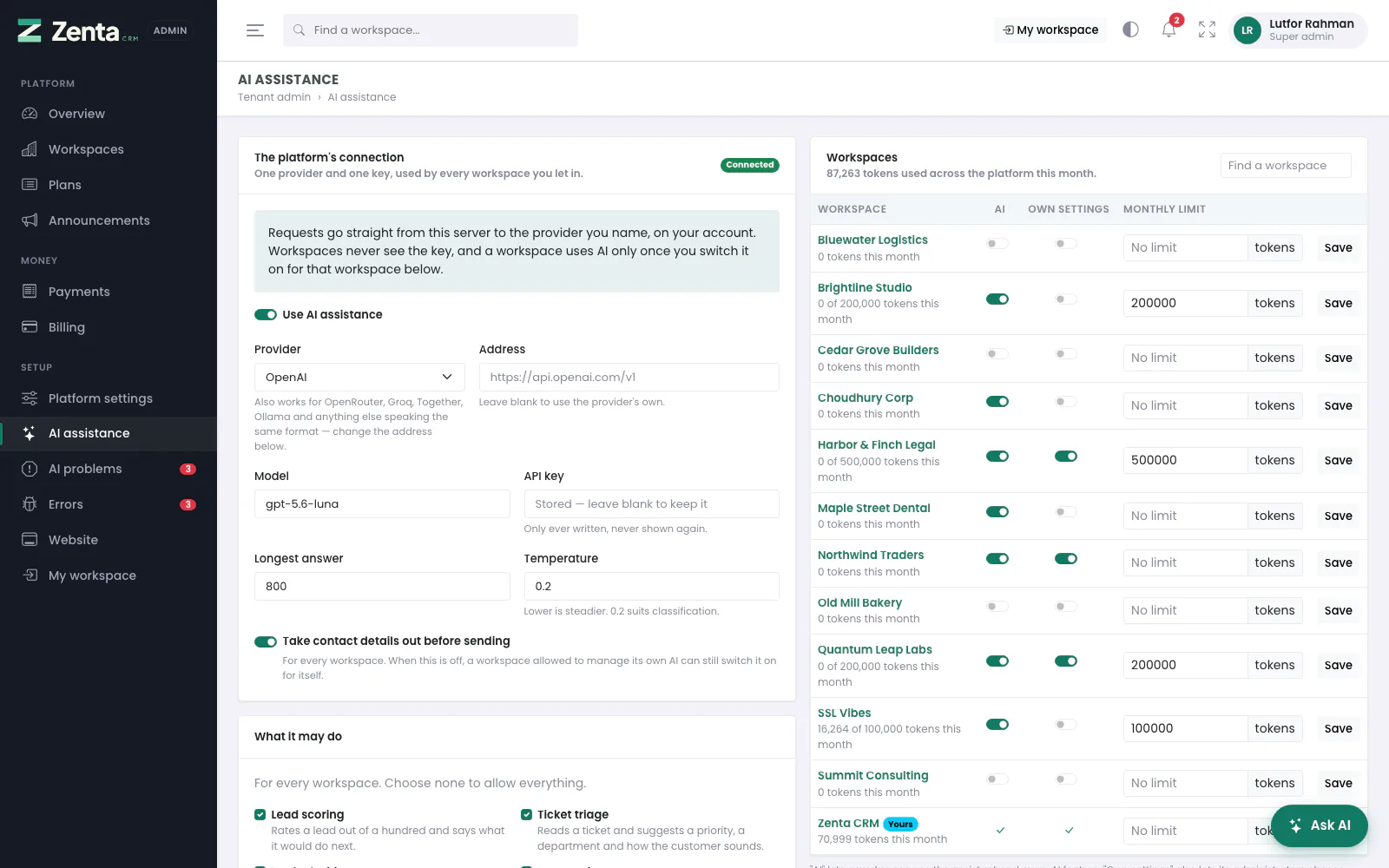Click the Address input field

click(x=629, y=378)
